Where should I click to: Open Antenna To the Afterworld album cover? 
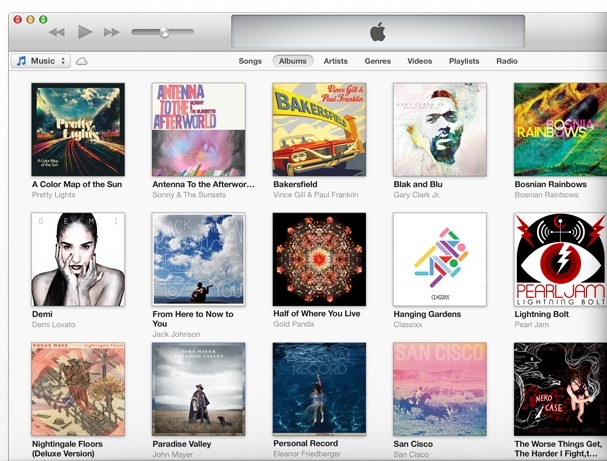(x=199, y=129)
